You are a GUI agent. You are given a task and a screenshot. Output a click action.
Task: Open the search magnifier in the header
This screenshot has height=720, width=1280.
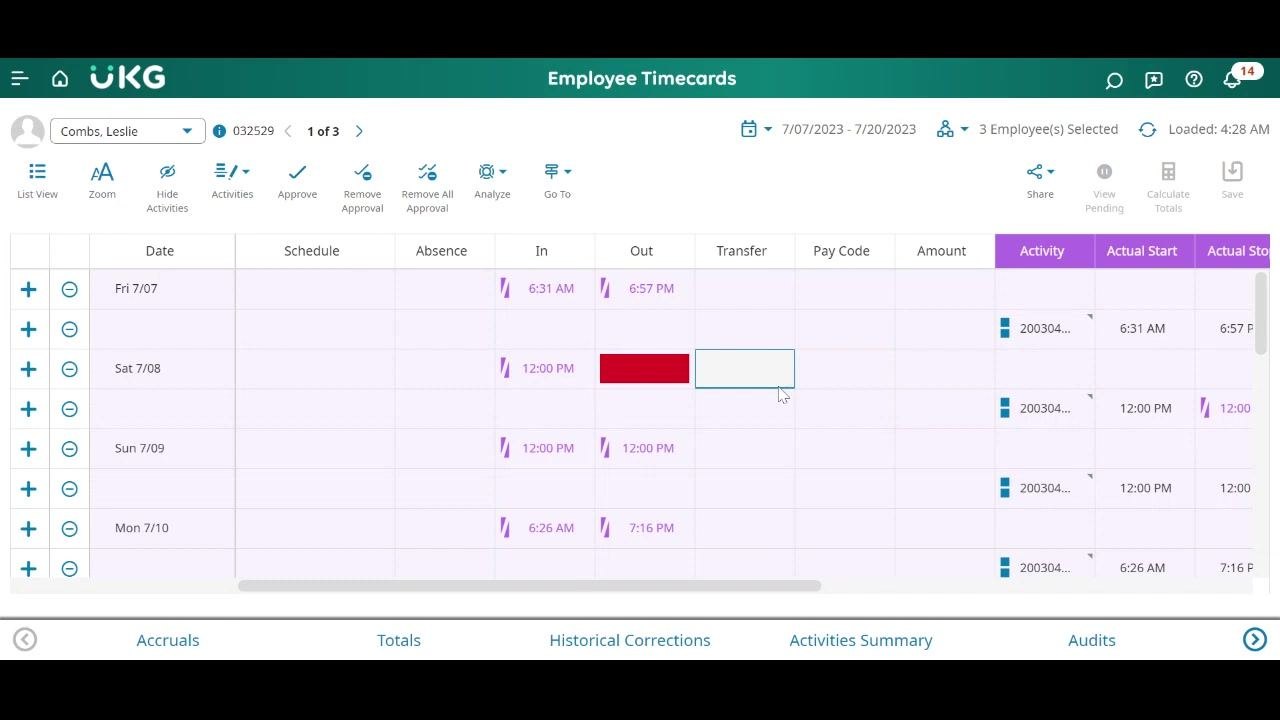1114,80
